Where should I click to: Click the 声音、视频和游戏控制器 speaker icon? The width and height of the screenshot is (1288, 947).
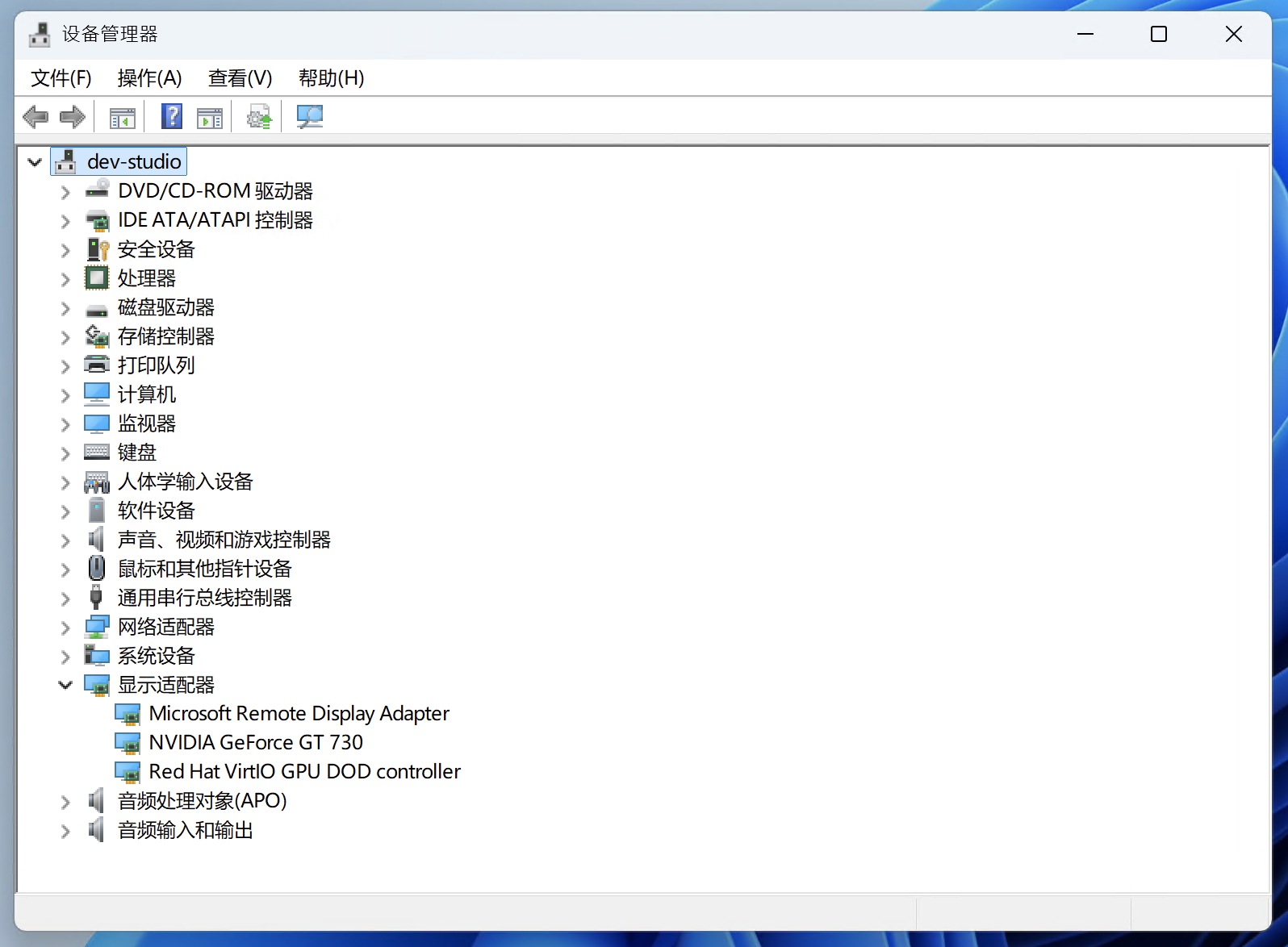97,540
